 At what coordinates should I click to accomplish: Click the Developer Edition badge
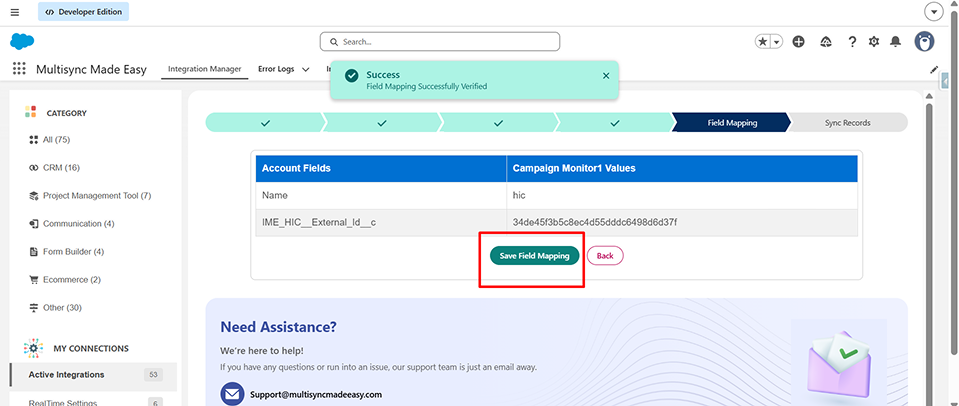pyautogui.click(x=83, y=12)
